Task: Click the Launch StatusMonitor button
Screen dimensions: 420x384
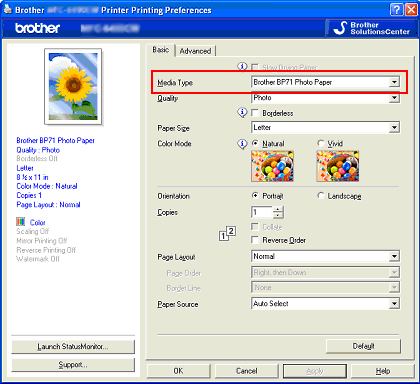Action: [73, 347]
